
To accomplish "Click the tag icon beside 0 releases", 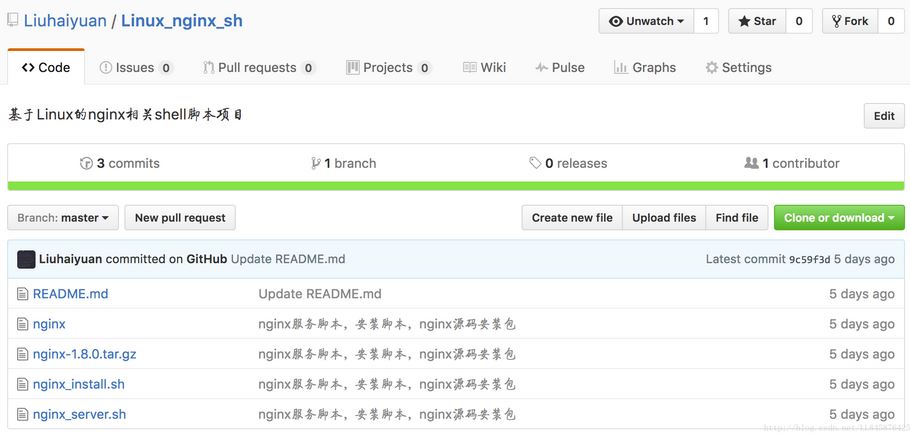I will tap(535, 164).
